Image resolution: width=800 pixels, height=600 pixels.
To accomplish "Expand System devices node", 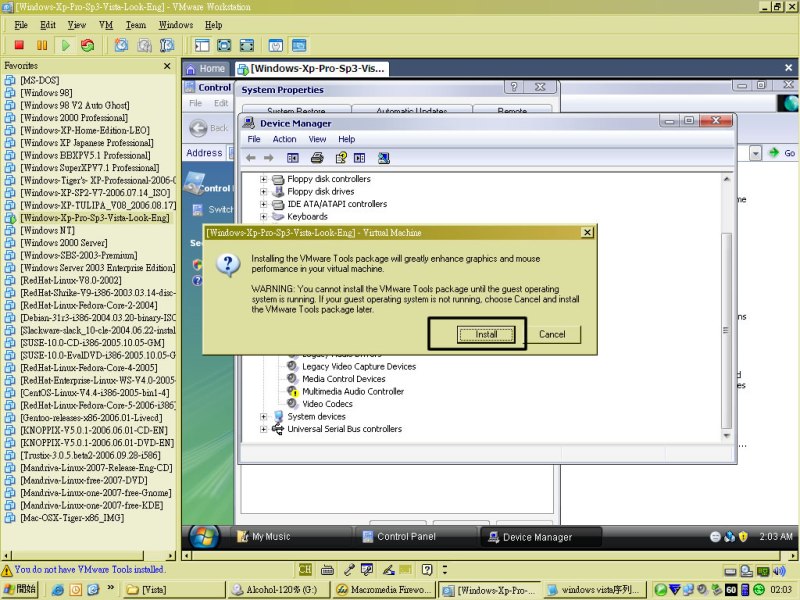I will click(263, 416).
